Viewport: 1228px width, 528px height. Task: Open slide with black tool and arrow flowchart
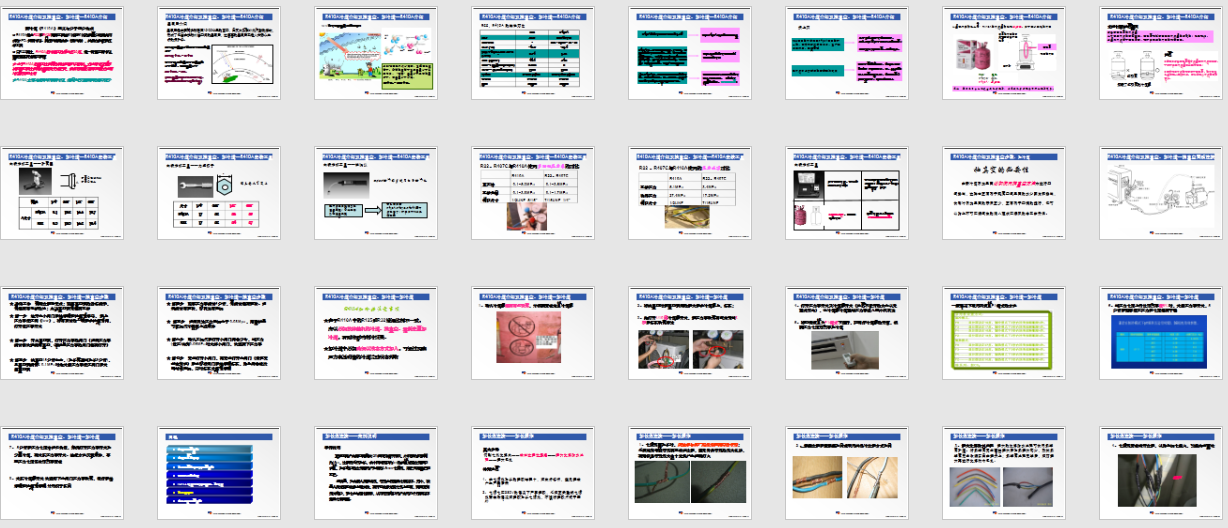click(x=375, y=194)
